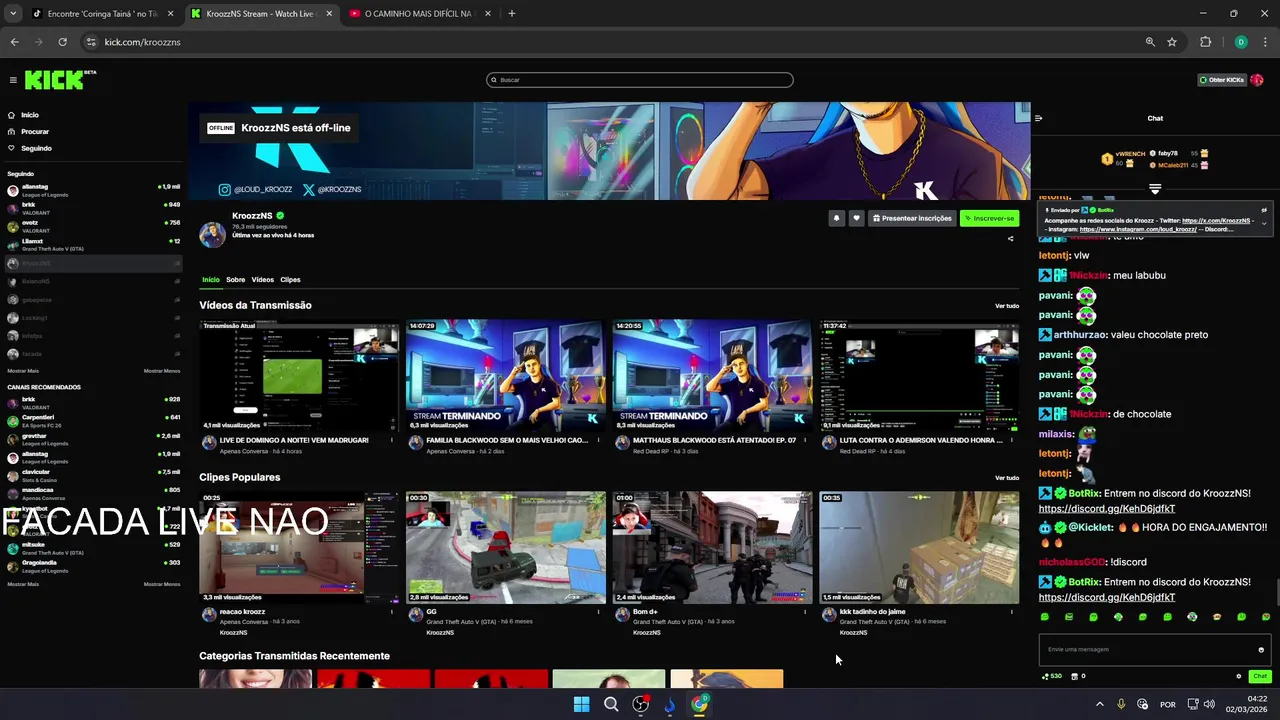1280x720 pixels.
Task: Open Procurar in sidebar
Action: [28, 131]
